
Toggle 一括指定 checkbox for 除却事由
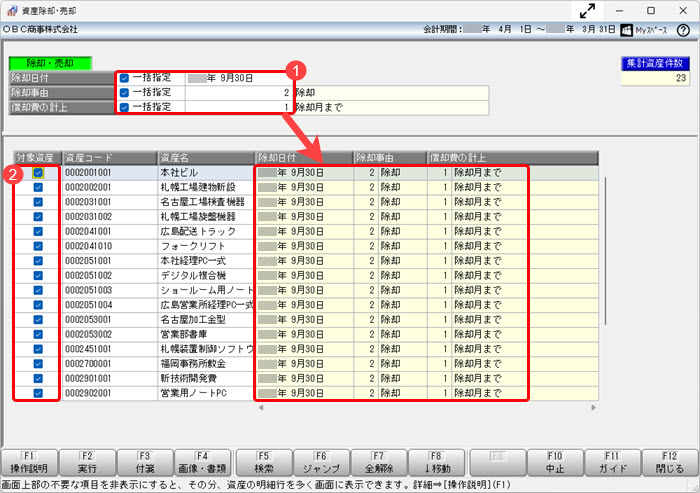click(124, 92)
